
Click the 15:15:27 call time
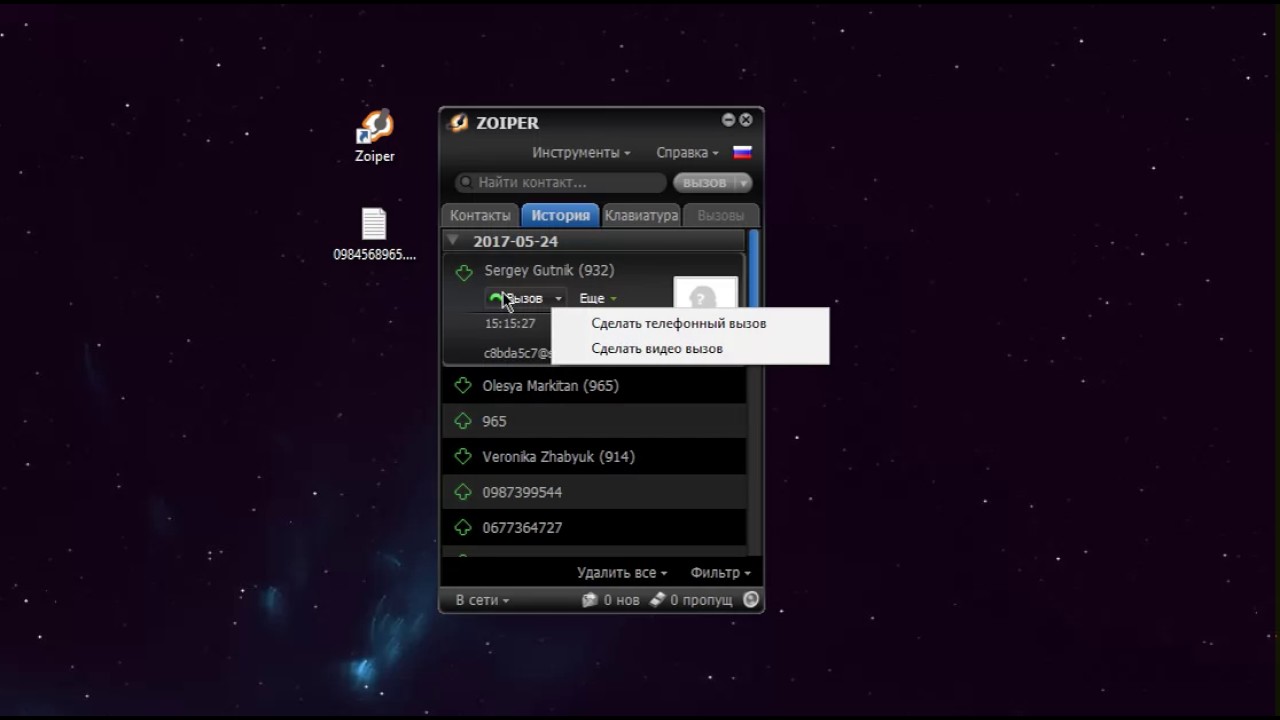(510, 324)
